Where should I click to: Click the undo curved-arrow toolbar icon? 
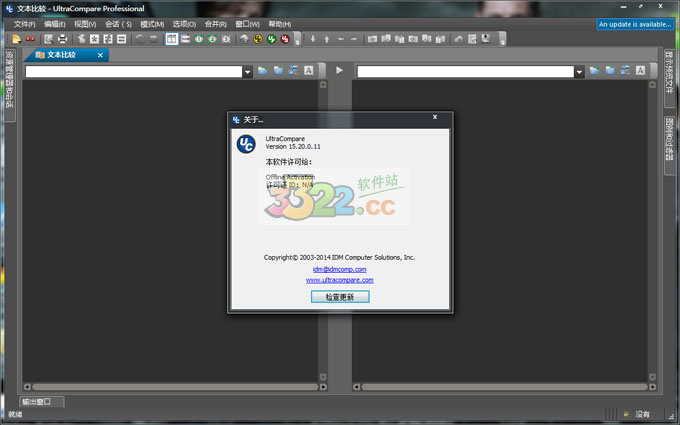tap(458, 39)
